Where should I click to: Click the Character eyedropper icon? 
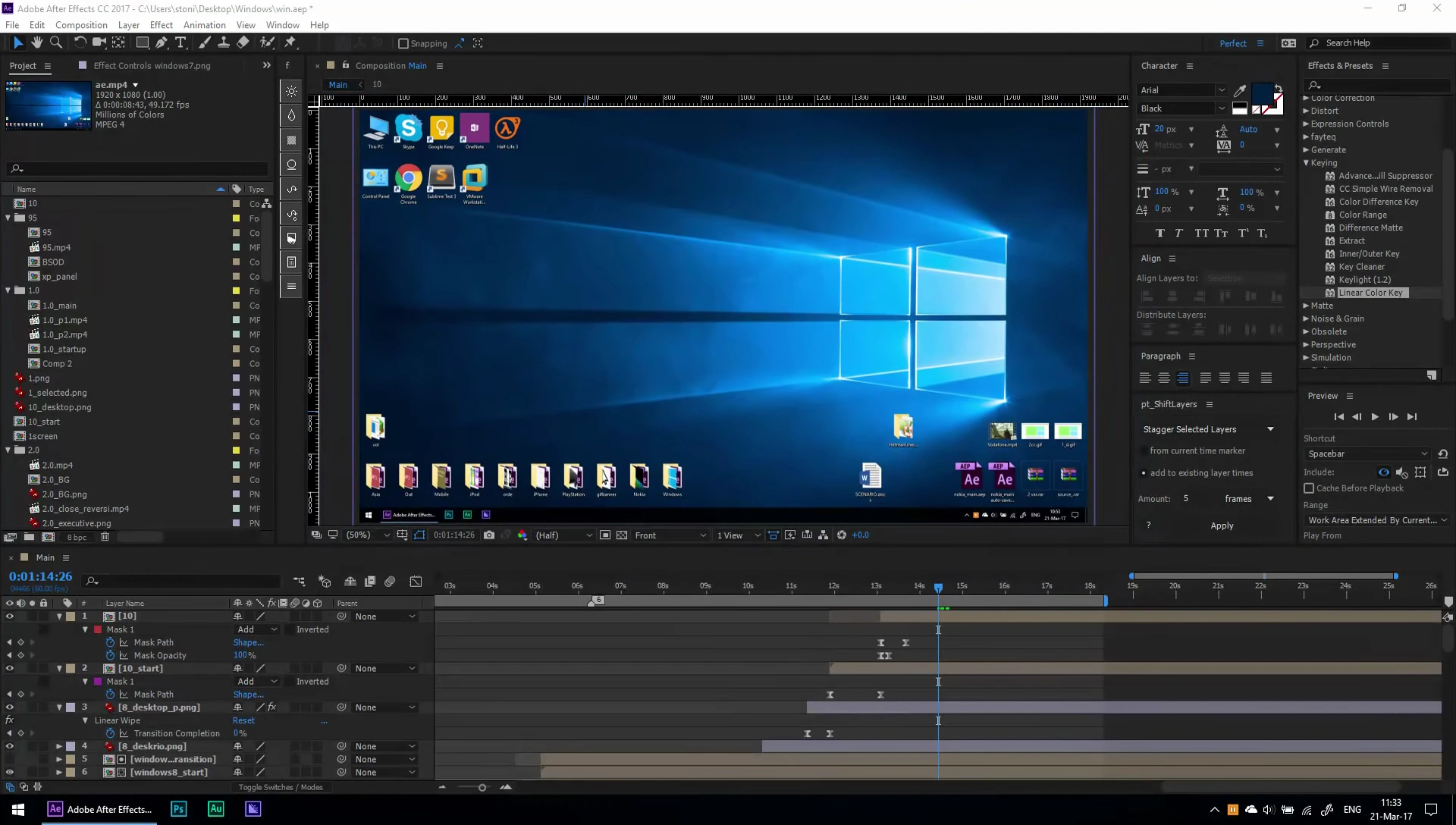pos(1241,90)
